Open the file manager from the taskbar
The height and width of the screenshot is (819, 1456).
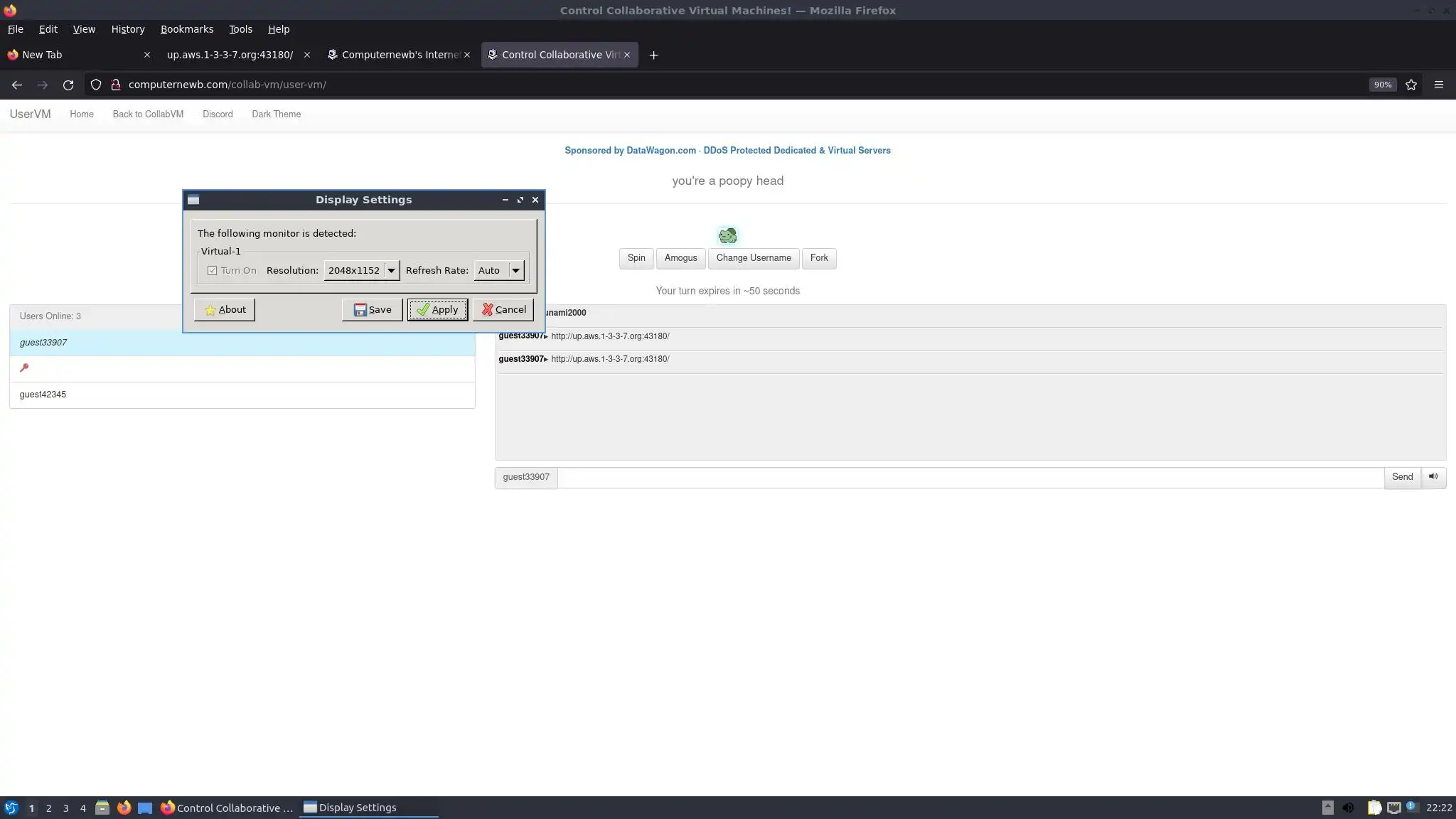[x=102, y=808]
